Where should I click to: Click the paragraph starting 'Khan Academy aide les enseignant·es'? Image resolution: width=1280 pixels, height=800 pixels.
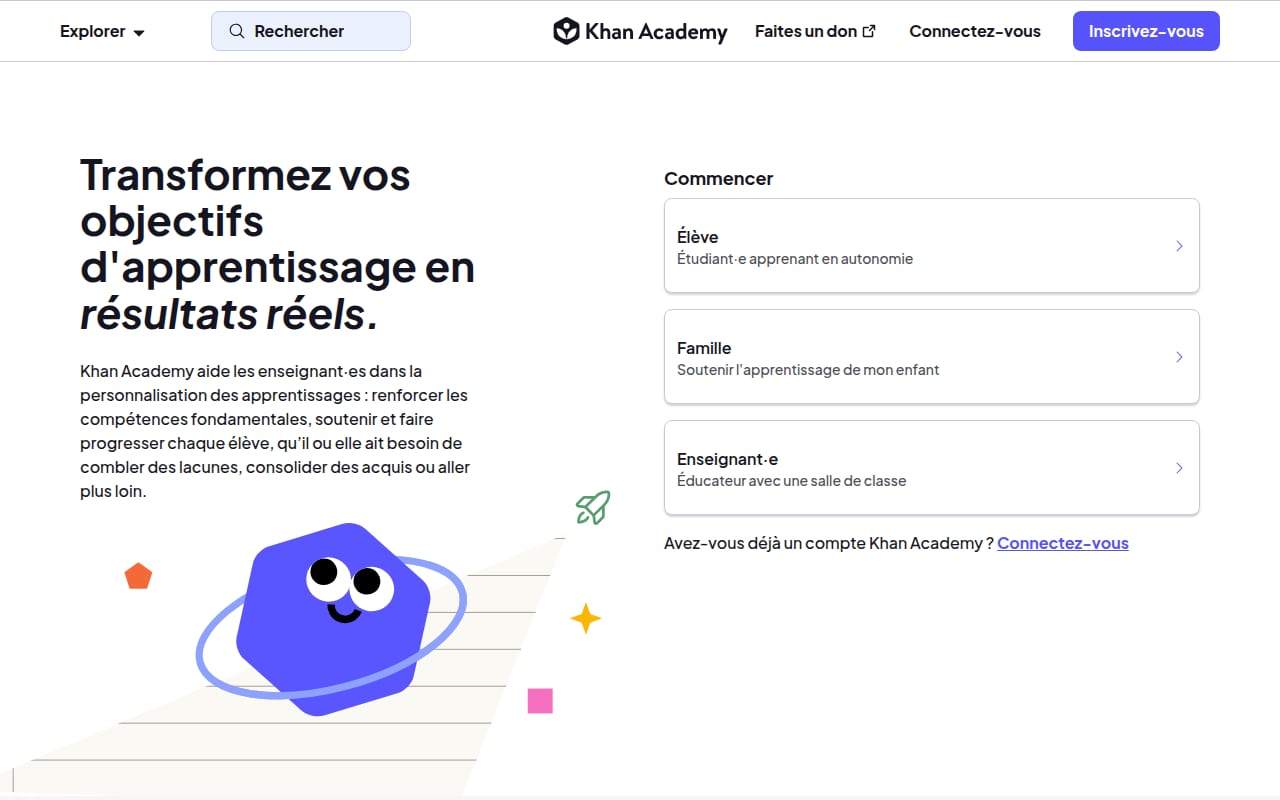275,431
